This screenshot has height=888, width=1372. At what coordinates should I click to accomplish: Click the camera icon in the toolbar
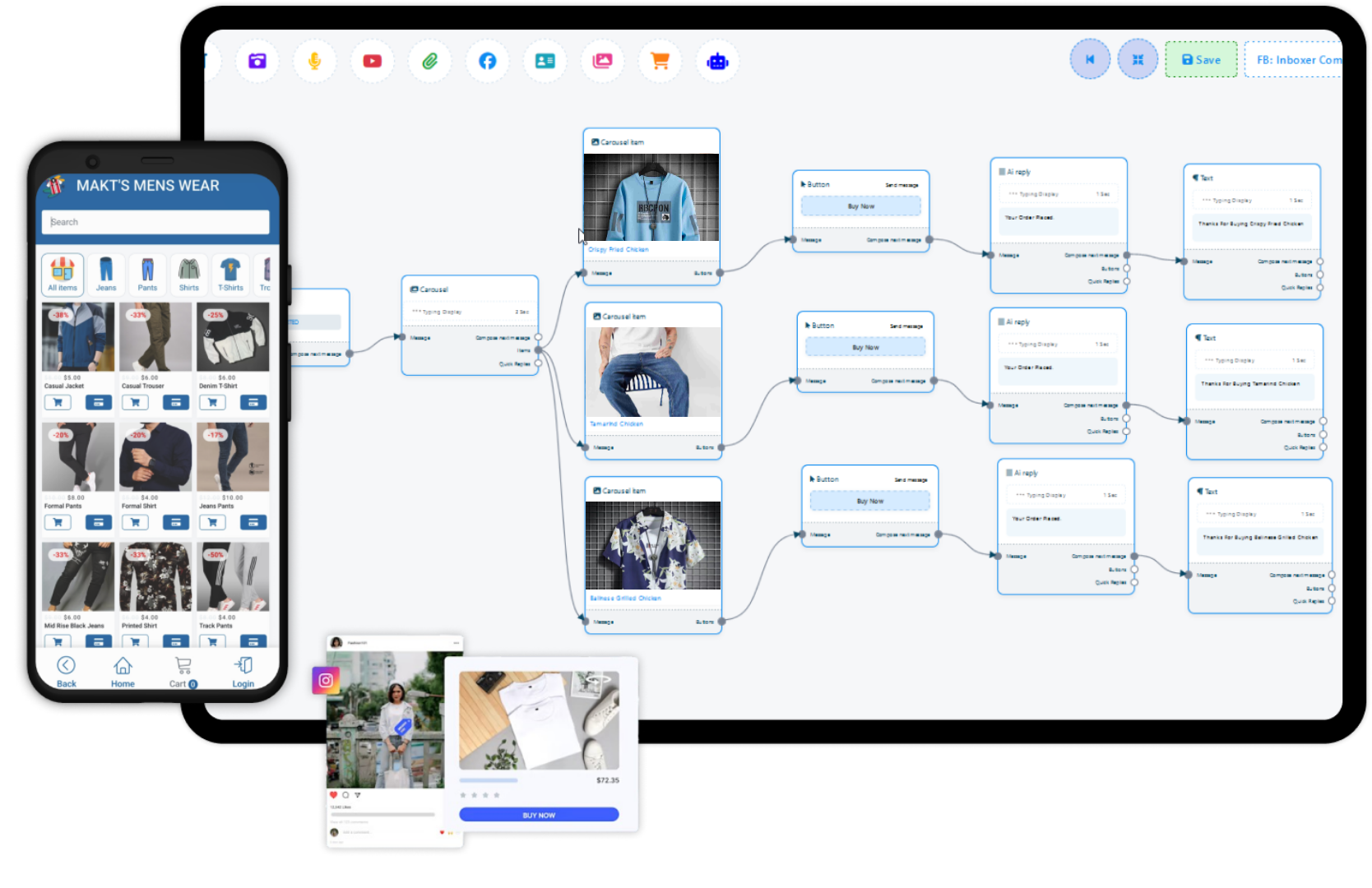(257, 61)
